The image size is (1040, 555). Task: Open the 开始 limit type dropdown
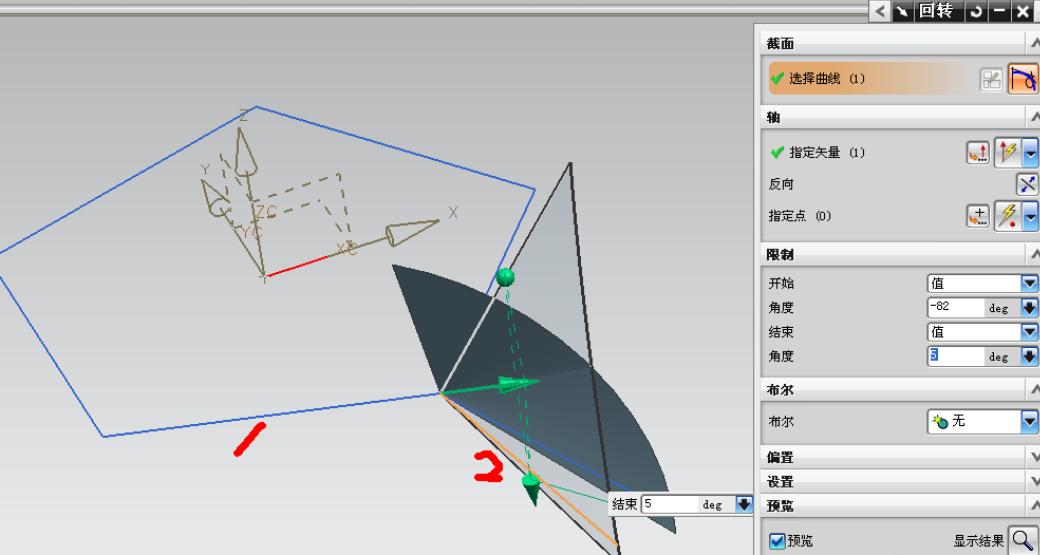pos(982,284)
